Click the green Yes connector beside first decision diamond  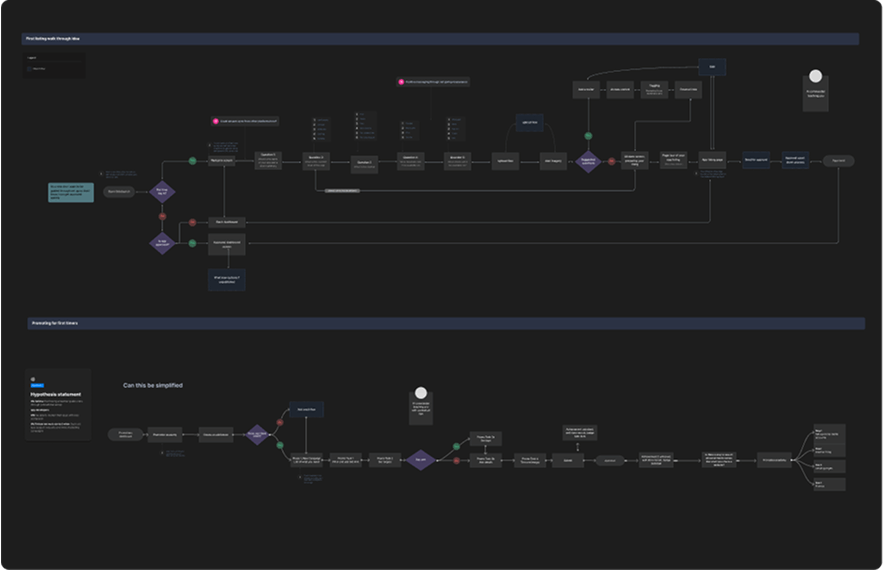(x=193, y=161)
